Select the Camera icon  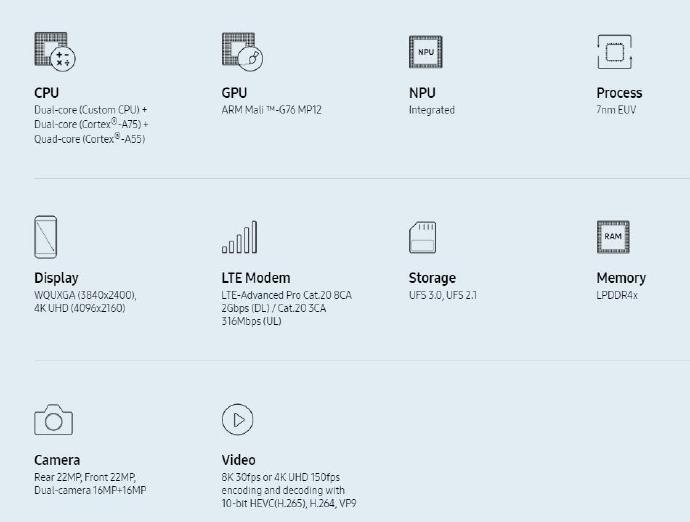[54, 420]
